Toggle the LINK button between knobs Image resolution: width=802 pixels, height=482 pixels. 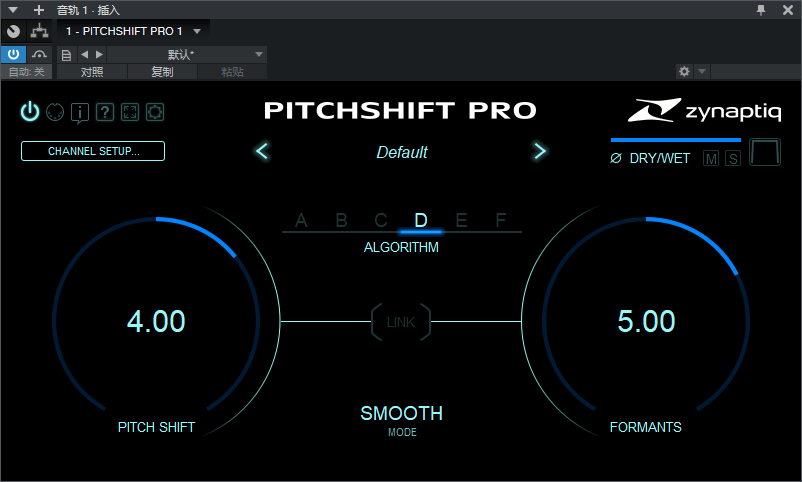[401, 322]
